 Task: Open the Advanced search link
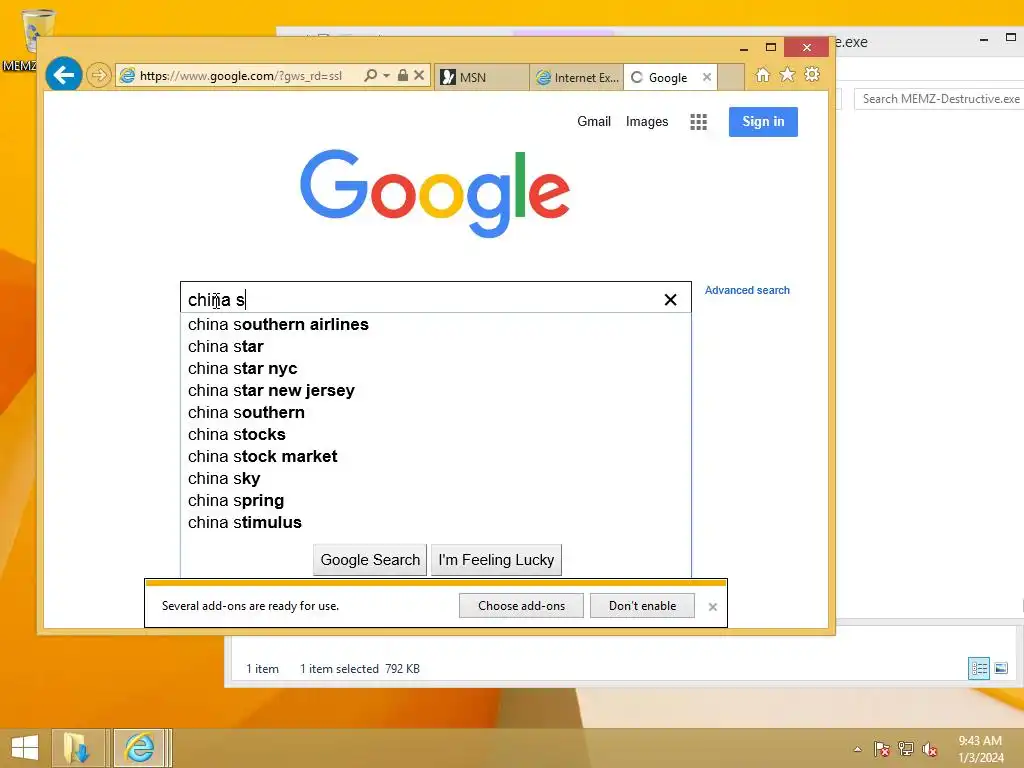[x=747, y=290]
